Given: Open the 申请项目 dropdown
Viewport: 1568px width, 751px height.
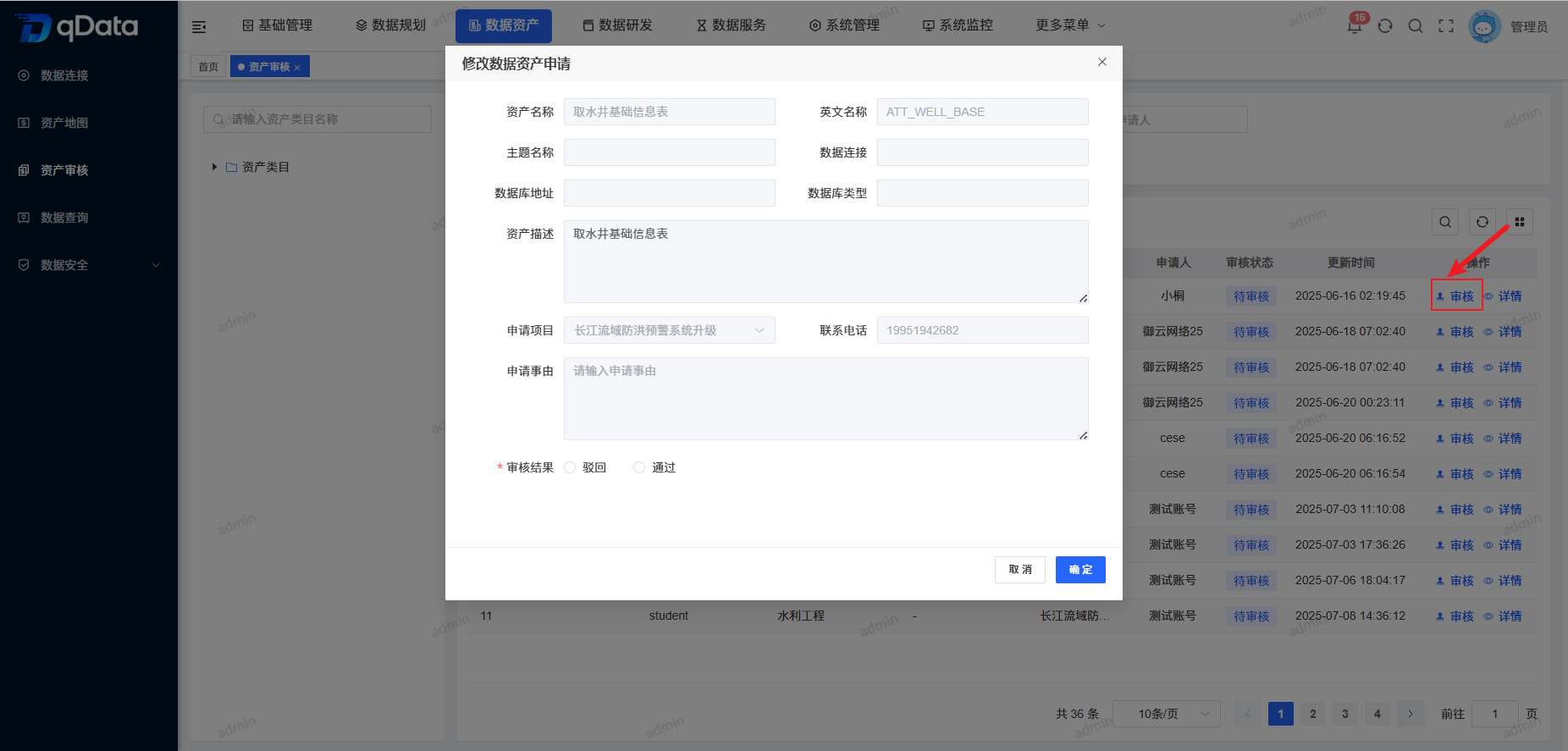Looking at the screenshot, I should (x=670, y=330).
